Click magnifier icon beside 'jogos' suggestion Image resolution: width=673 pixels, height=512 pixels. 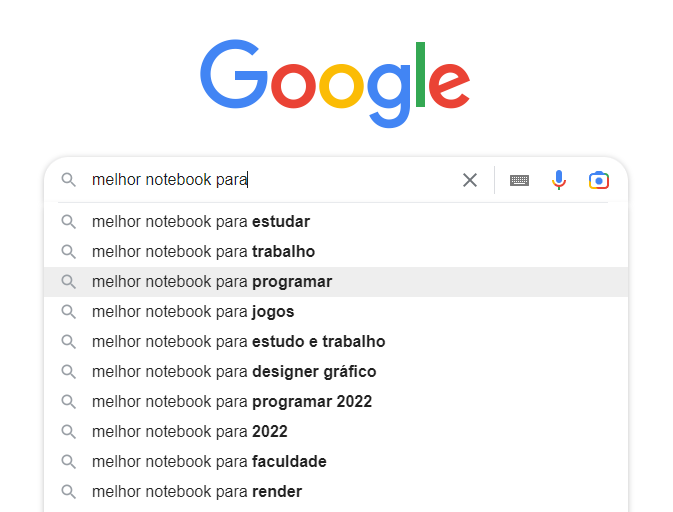(x=68, y=312)
